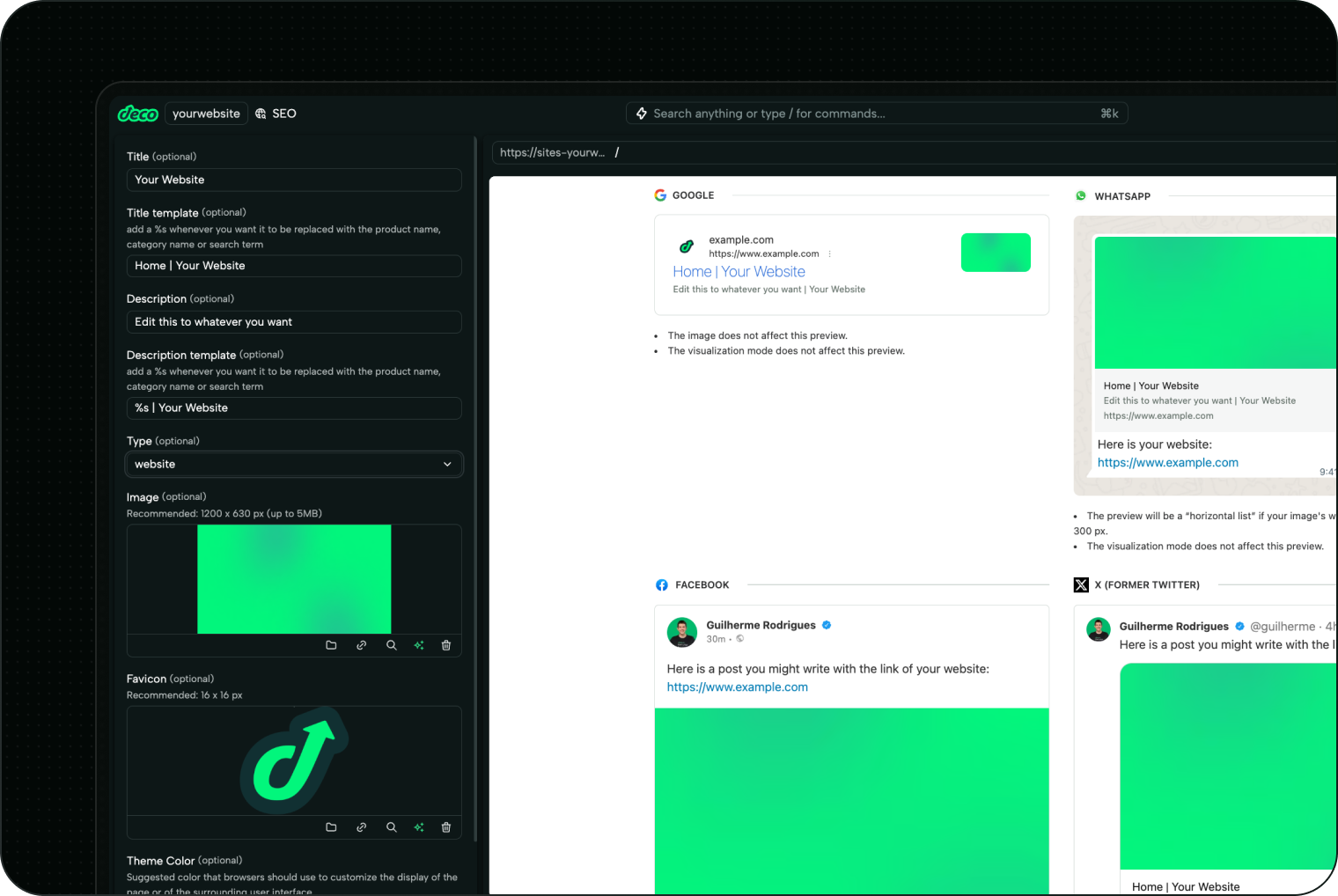This screenshot has width=1338, height=896.
Task: Delete the uploaded Image using trash icon
Action: tap(446, 645)
